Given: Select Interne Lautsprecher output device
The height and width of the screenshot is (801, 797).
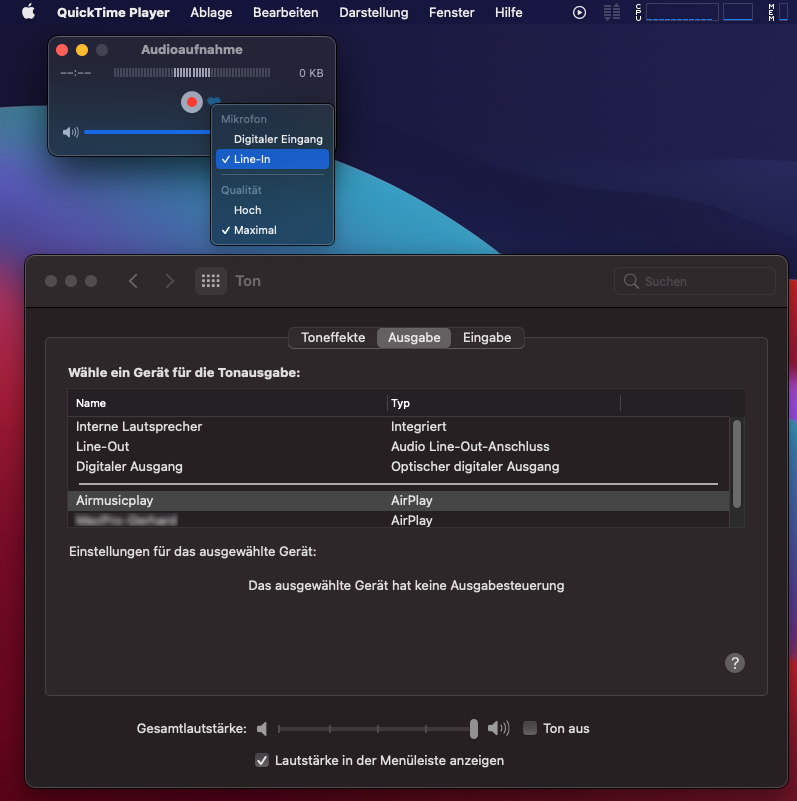Looking at the screenshot, I should pos(398,427).
